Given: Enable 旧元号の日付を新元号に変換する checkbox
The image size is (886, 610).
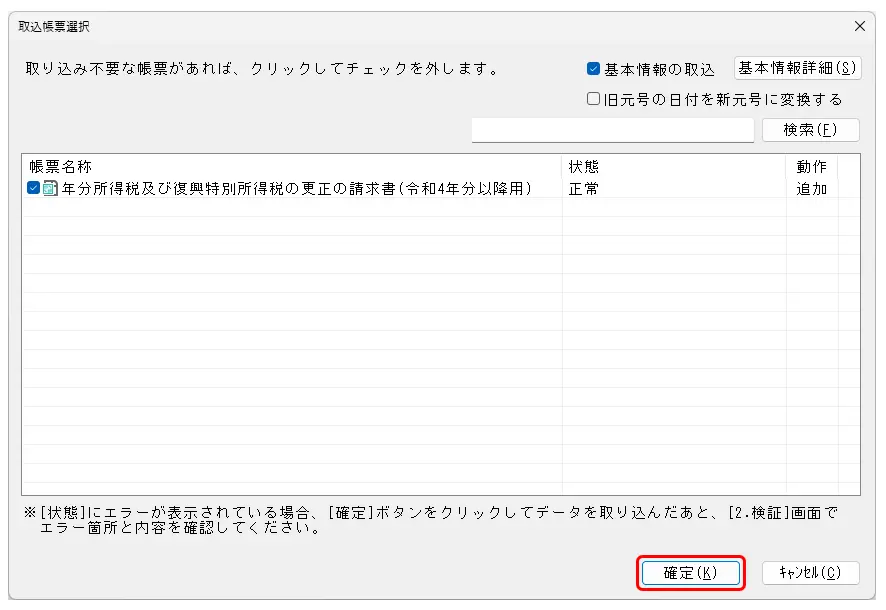Looking at the screenshot, I should pyautogui.click(x=594, y=99).
